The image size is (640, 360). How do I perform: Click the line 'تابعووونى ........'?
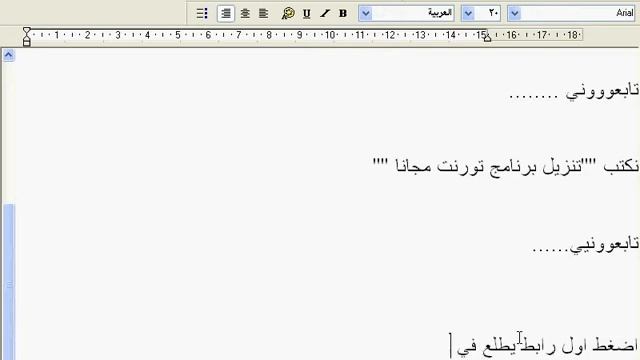pyautogui.click(x=574, y=91)
